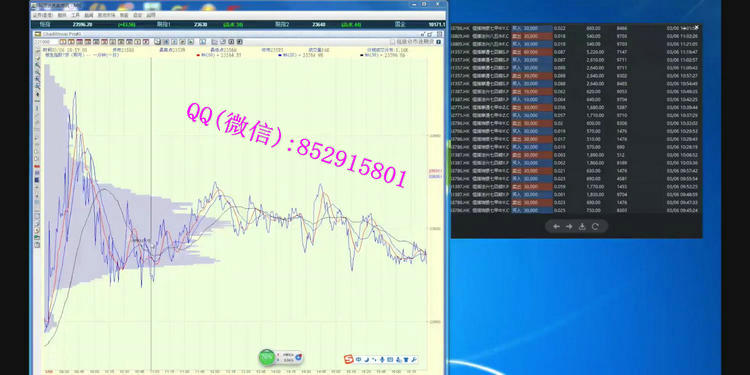Click the microphone icon on the input method bar
This screenshot has width=750, height=375.
click(382, 359)
